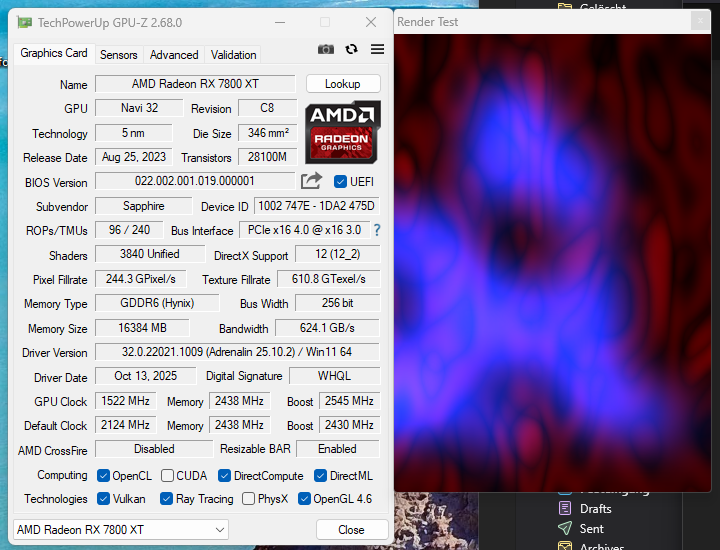Image resolution: width=720 pixels, height=550 pixels.
Task: Click the Bus Interface question mark
Action: tap(377, 230)
